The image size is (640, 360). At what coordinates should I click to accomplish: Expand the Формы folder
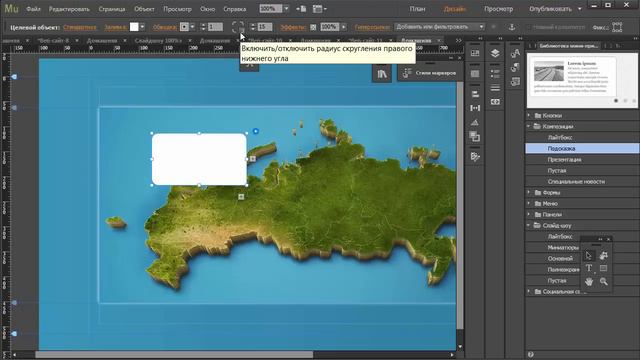tap(529, 192)
